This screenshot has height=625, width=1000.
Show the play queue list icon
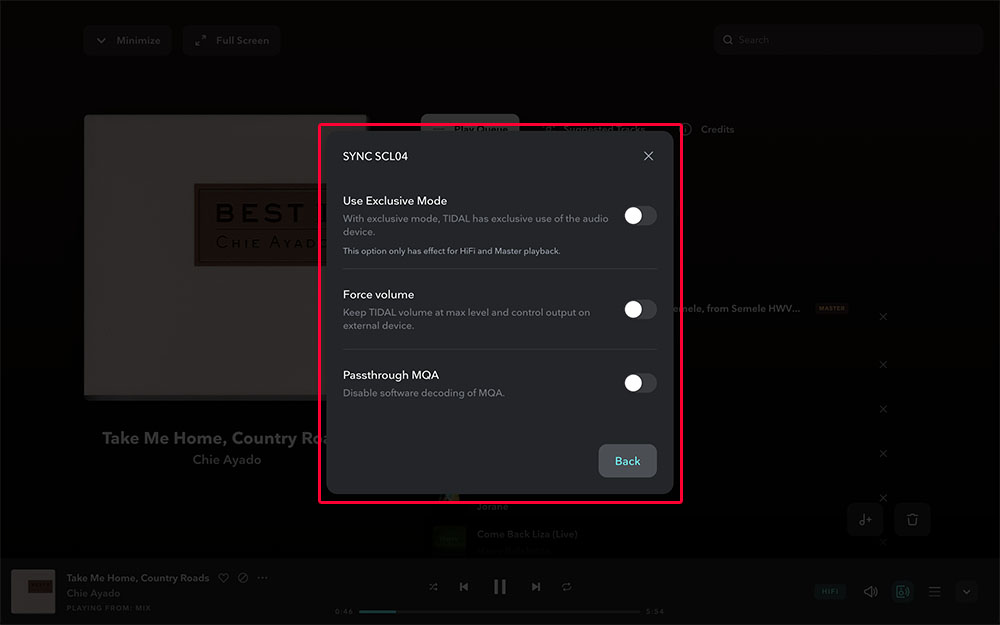pyautogui.click(x=935, y=591)
